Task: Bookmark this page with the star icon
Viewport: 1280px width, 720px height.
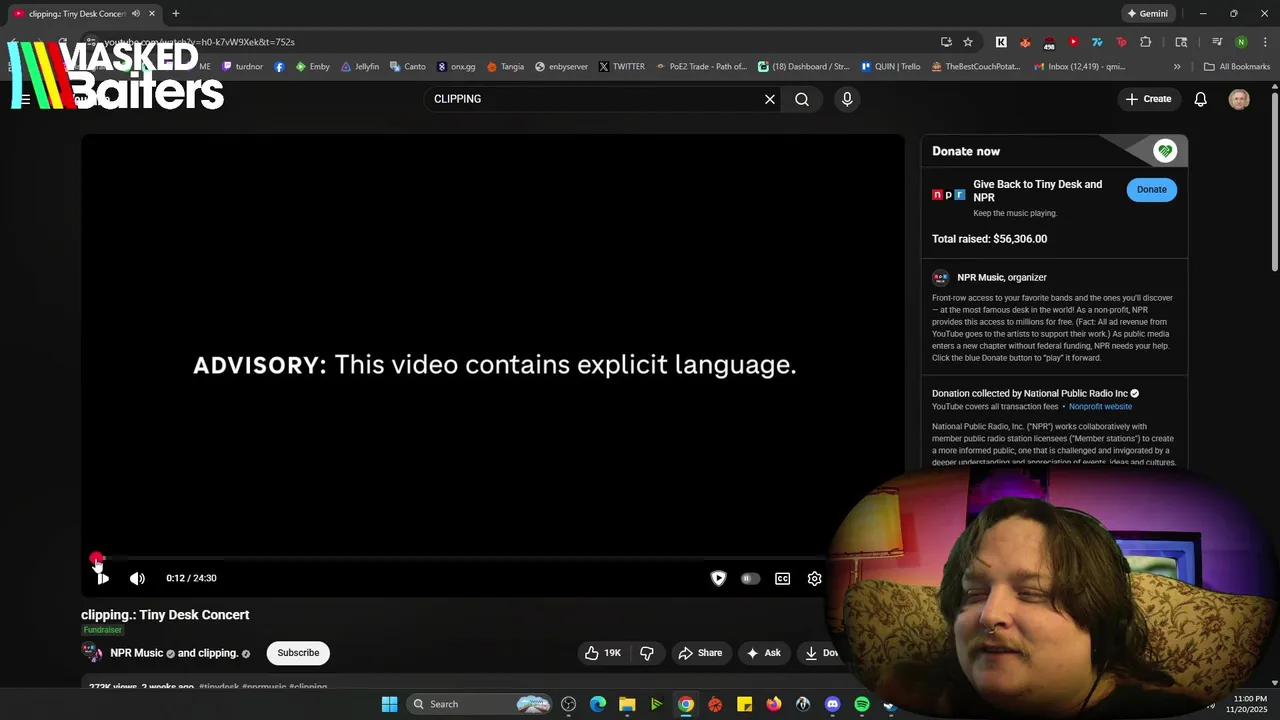Action: point(968,42)
